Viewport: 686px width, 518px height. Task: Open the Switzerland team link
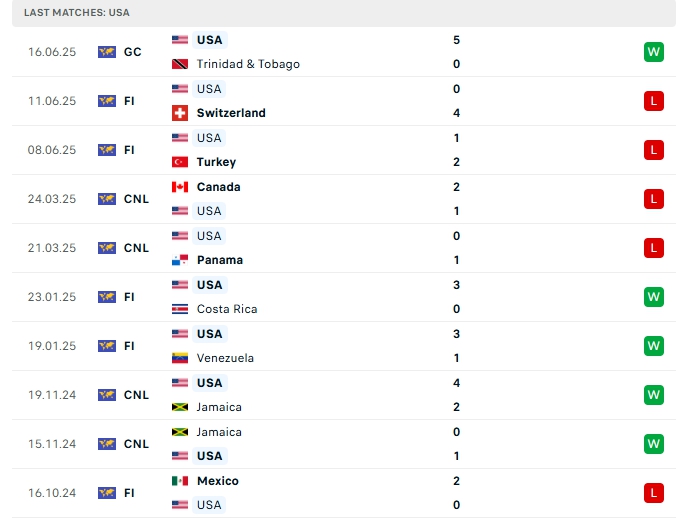click(231, 113)
